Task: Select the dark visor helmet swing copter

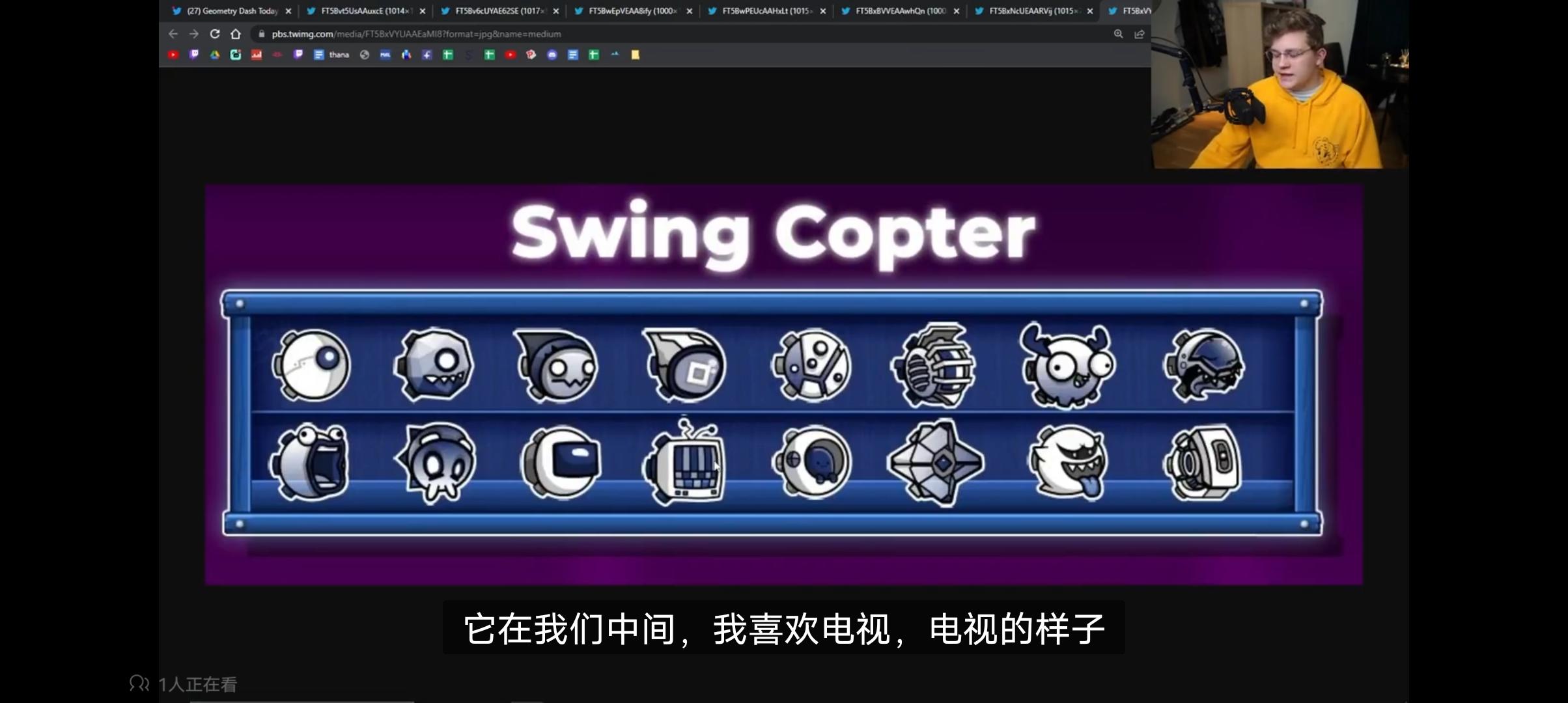Action: [x=1205, y=365]
